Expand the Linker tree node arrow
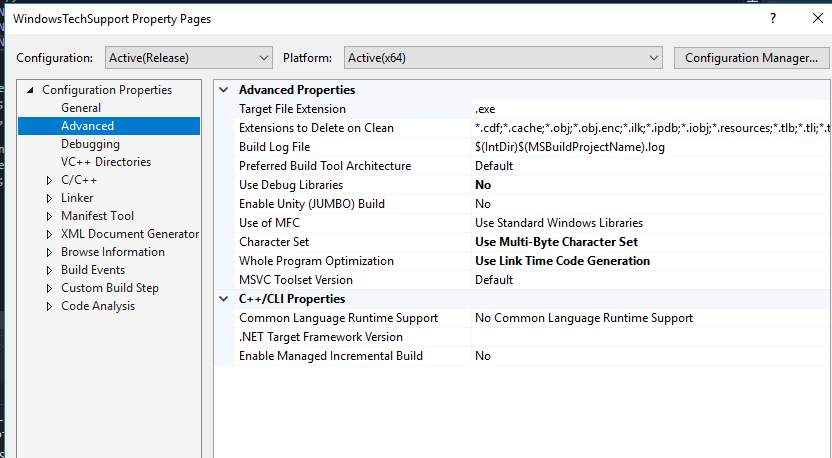Screen dimensions: 832x458 click(x=49, y=198)
